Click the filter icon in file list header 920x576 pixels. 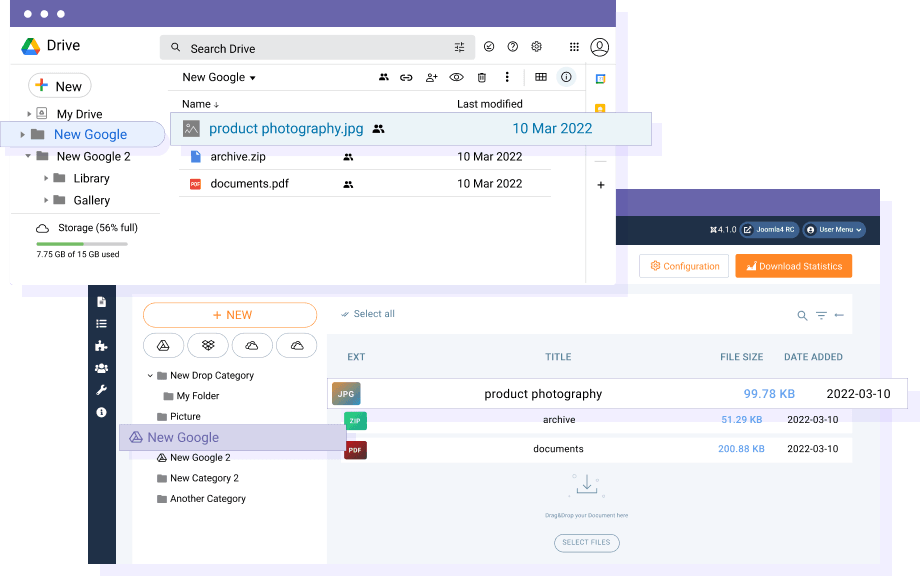pos(821,315)
